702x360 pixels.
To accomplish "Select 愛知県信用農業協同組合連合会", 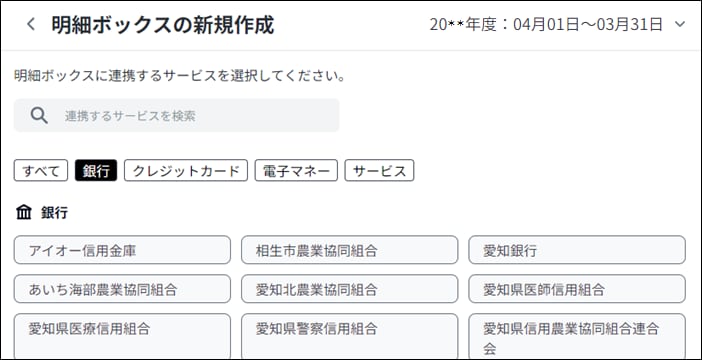I will pyautogui.click(x=577, y=336).
